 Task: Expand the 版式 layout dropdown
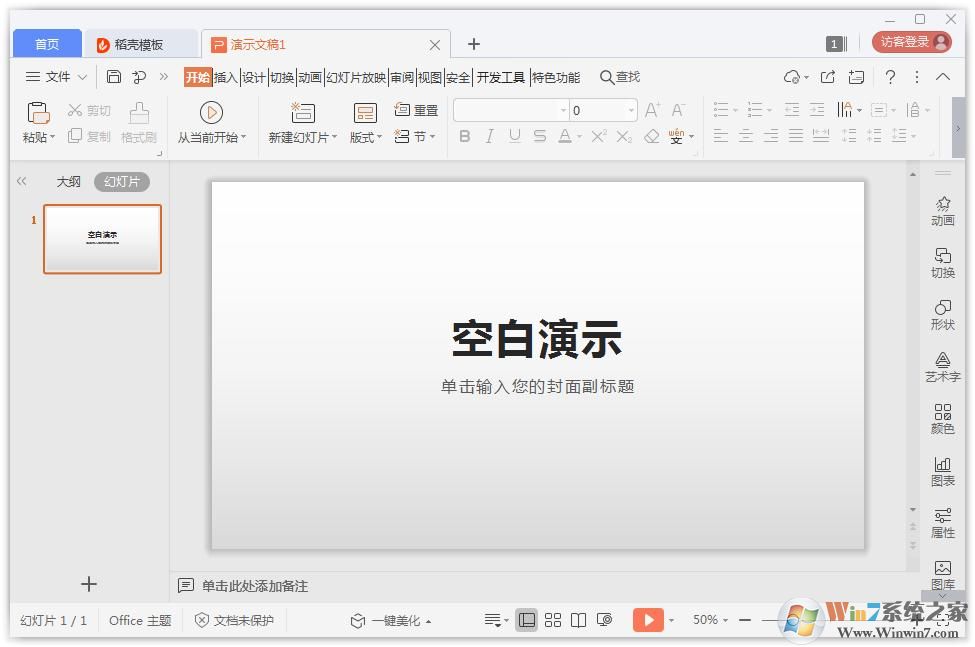377,137
